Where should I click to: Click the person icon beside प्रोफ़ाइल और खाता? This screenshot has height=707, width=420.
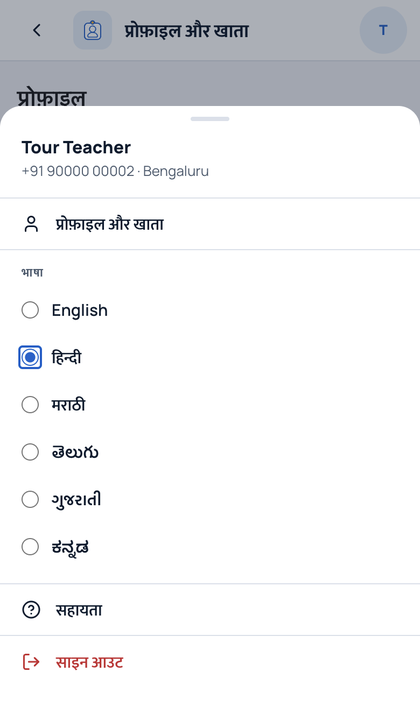point(31,224)
